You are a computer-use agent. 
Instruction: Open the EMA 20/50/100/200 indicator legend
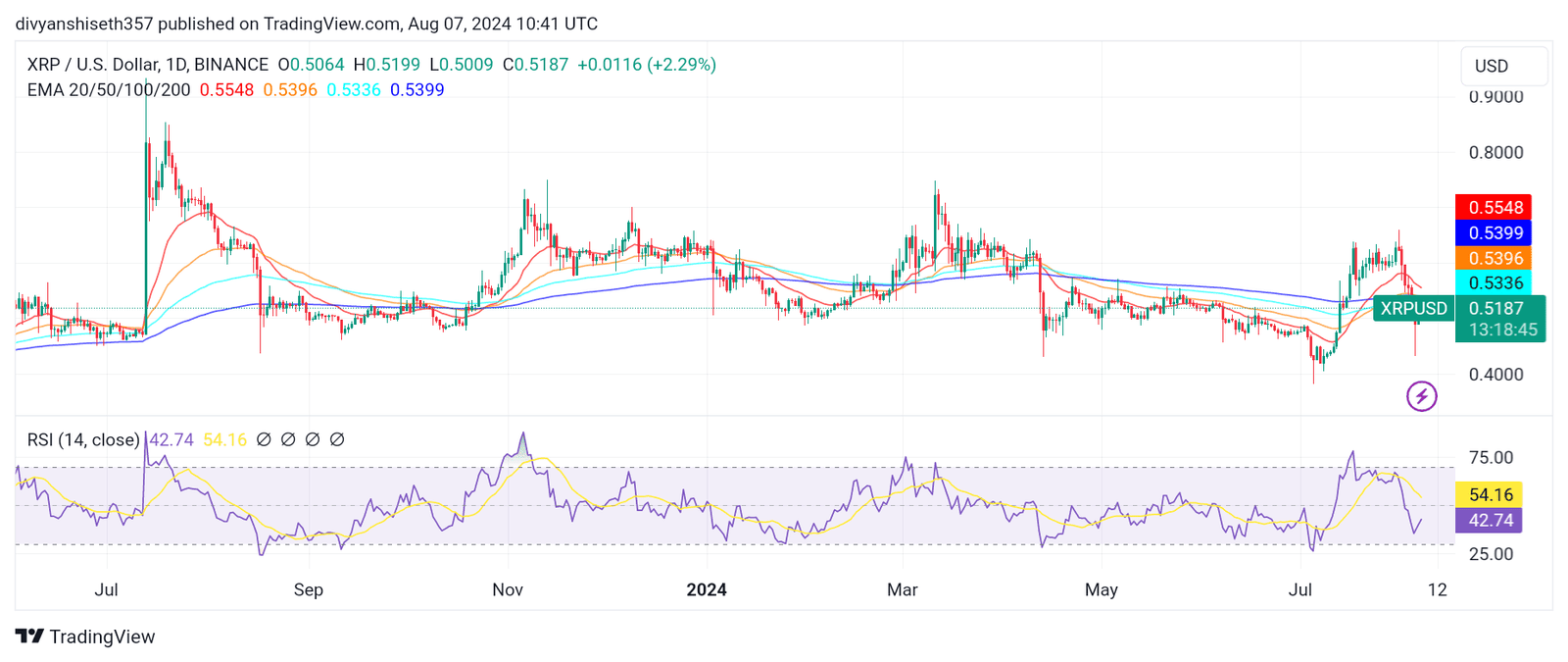point(109,90)
